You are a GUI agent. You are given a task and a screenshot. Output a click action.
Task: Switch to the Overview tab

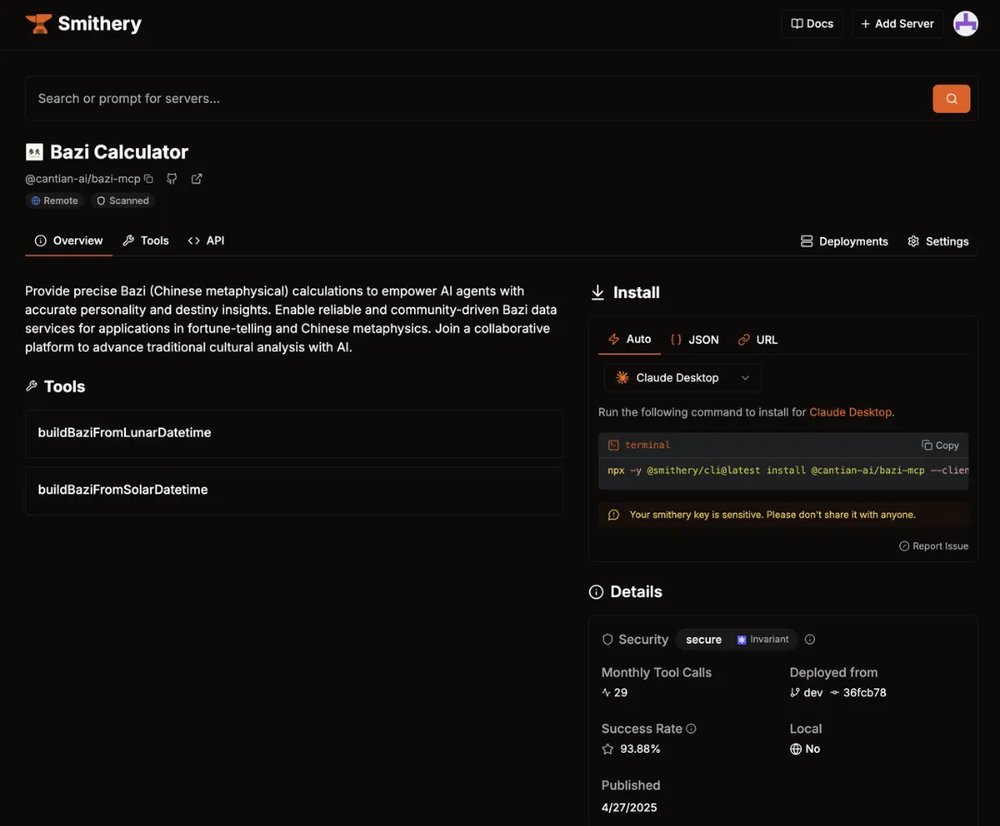pos(69,240)
